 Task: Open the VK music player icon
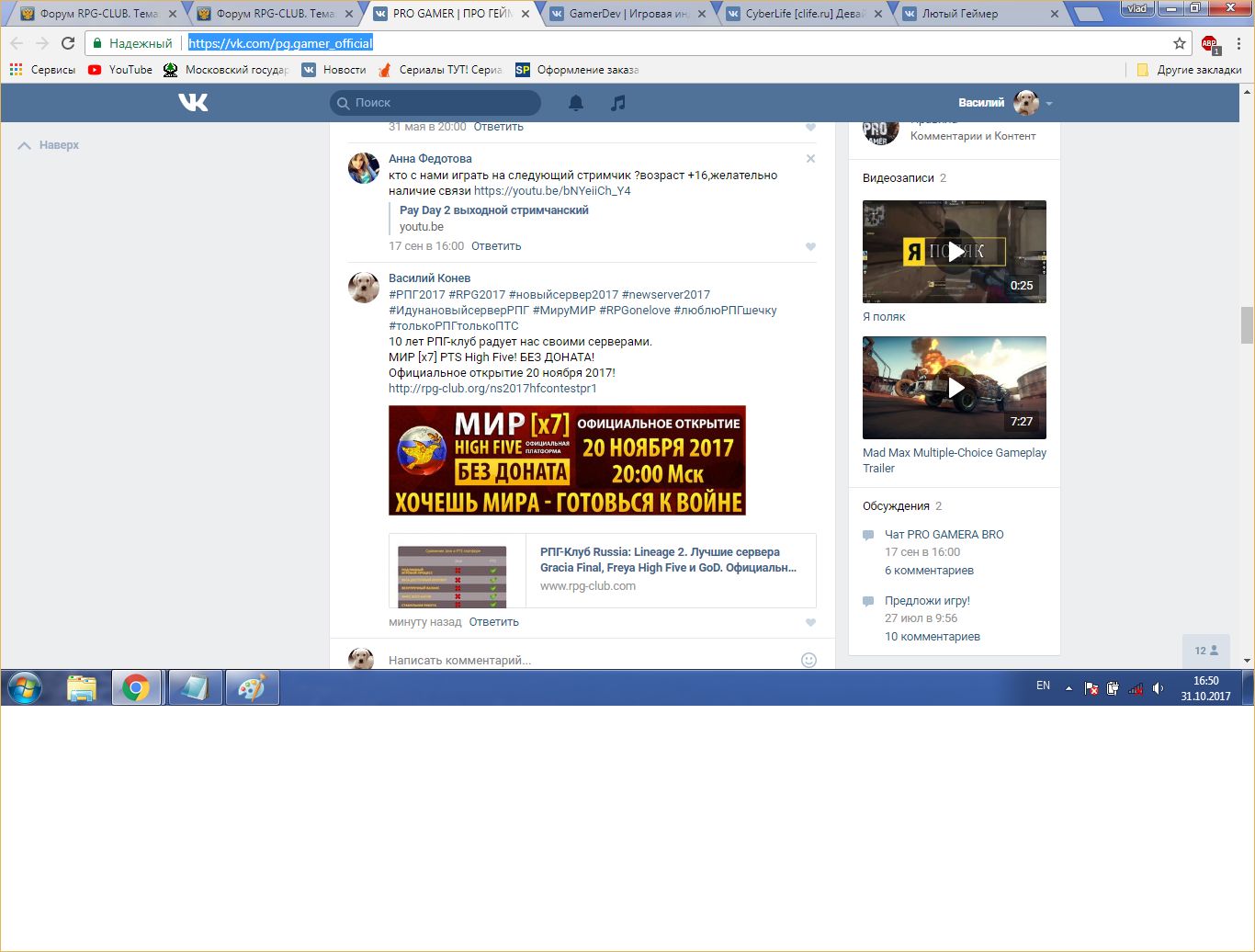tap(618, 102)
